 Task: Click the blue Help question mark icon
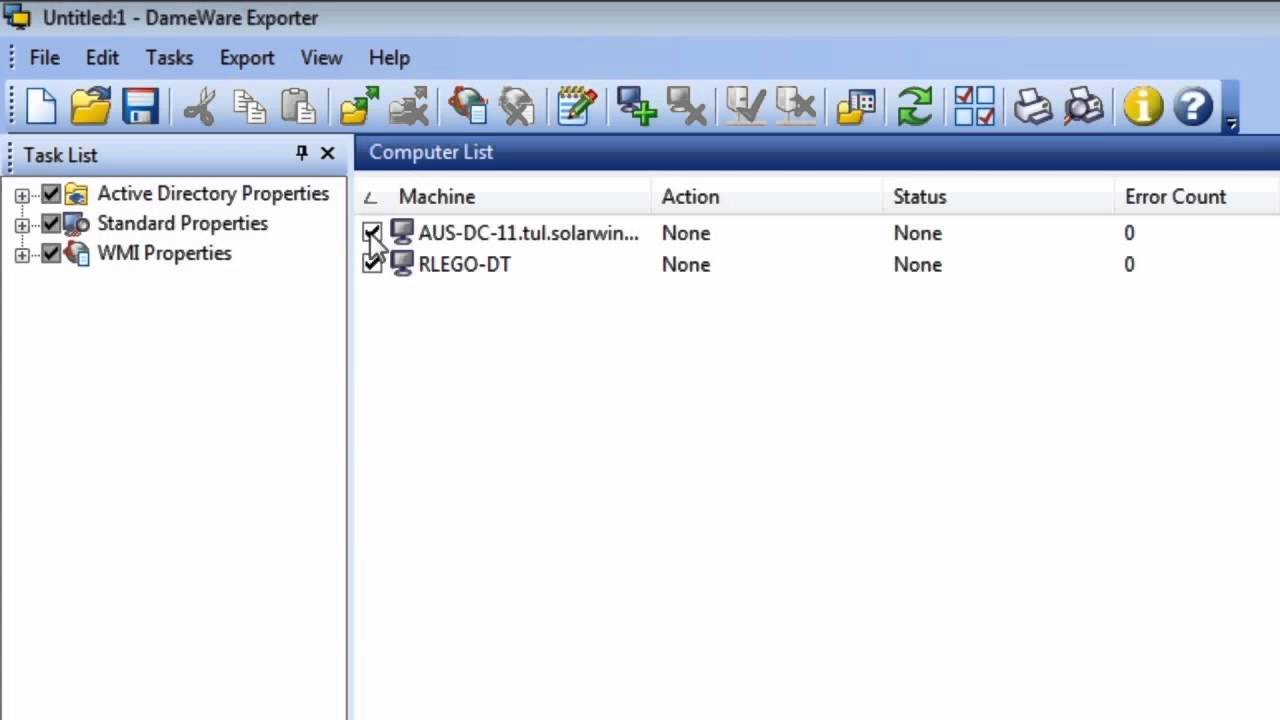(1193, 106)
